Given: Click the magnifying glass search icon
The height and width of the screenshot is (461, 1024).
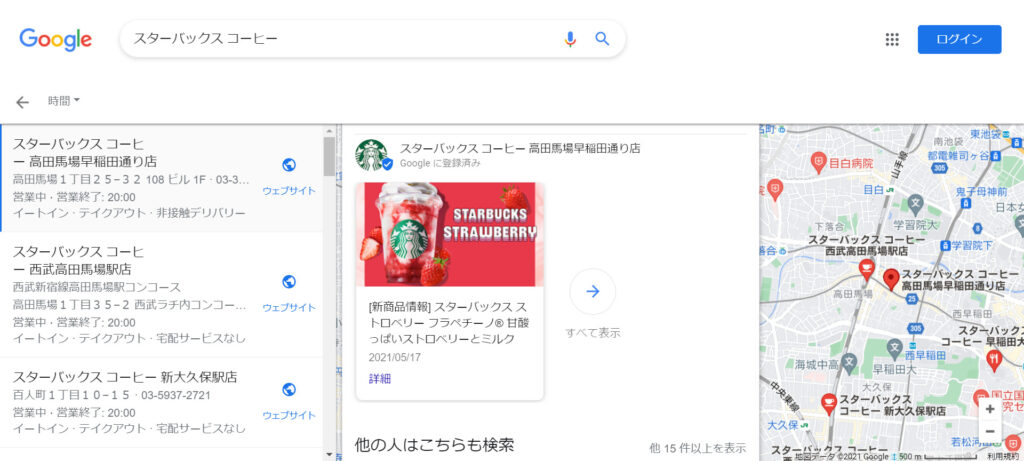Looking at the screenshot, I should tap(602, 39).
